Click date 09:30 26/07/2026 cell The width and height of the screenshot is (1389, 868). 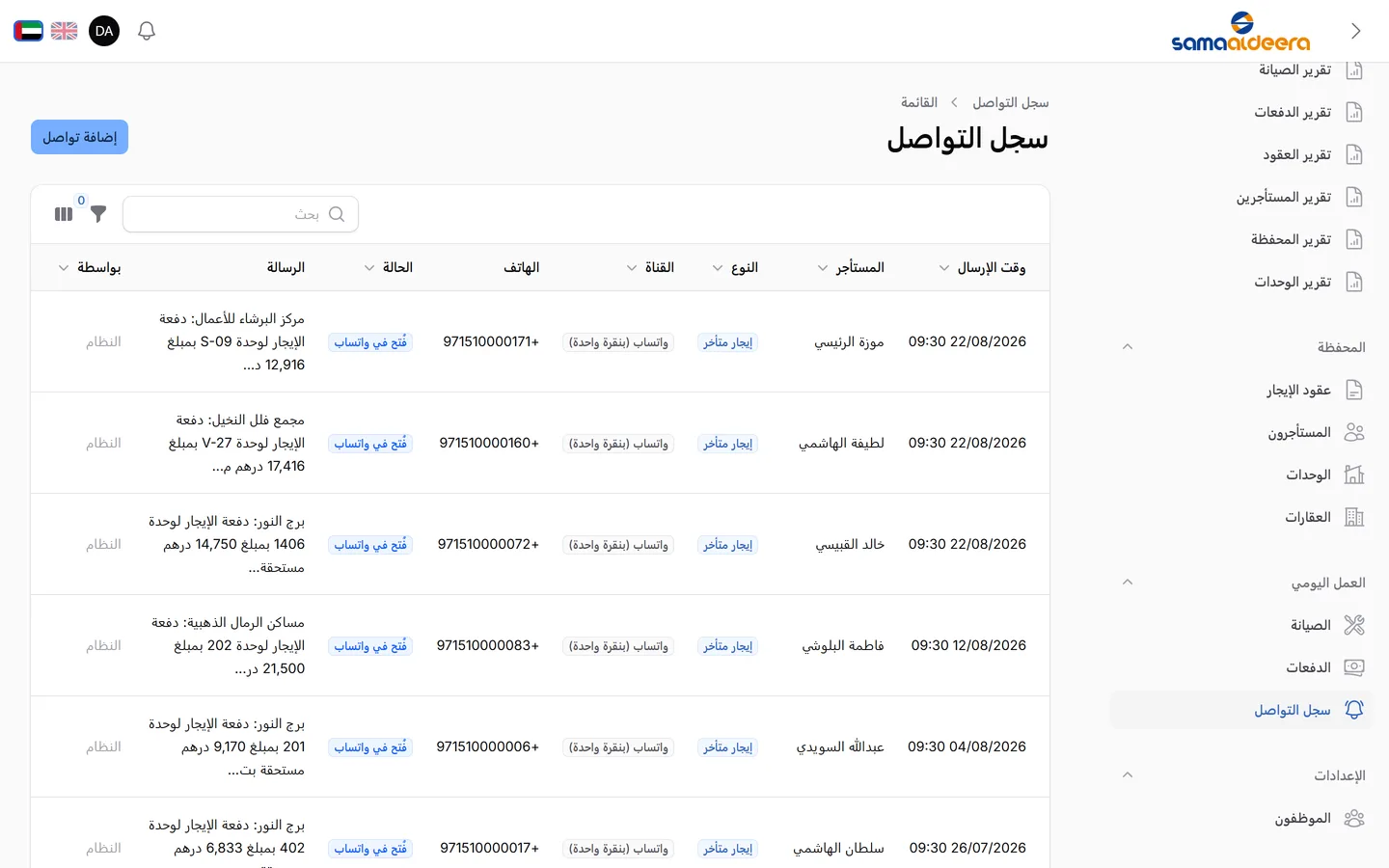pos(967,848)
